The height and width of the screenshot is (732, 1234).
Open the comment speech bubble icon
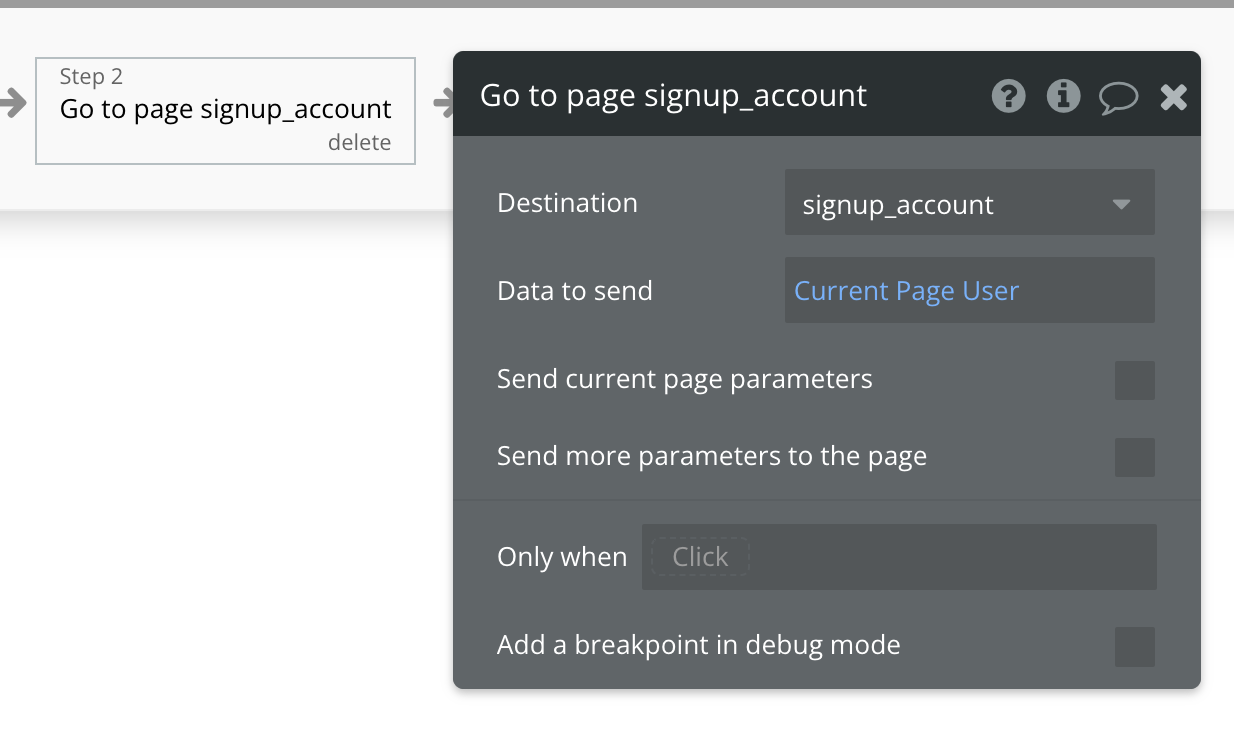click(x=1118, y=96)
